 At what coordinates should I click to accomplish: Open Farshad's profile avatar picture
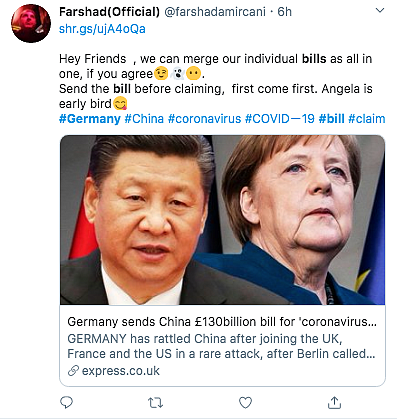[31, 23]
